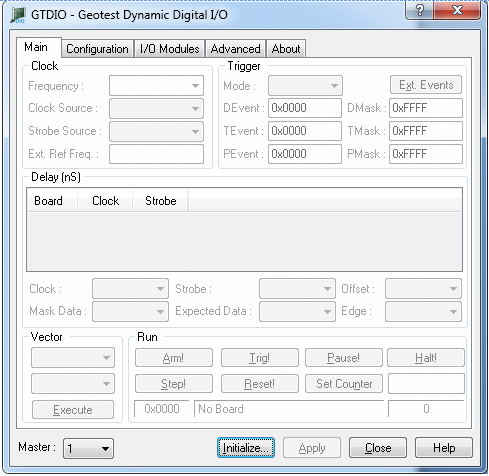Open the About tab

[x=286, y=49]
